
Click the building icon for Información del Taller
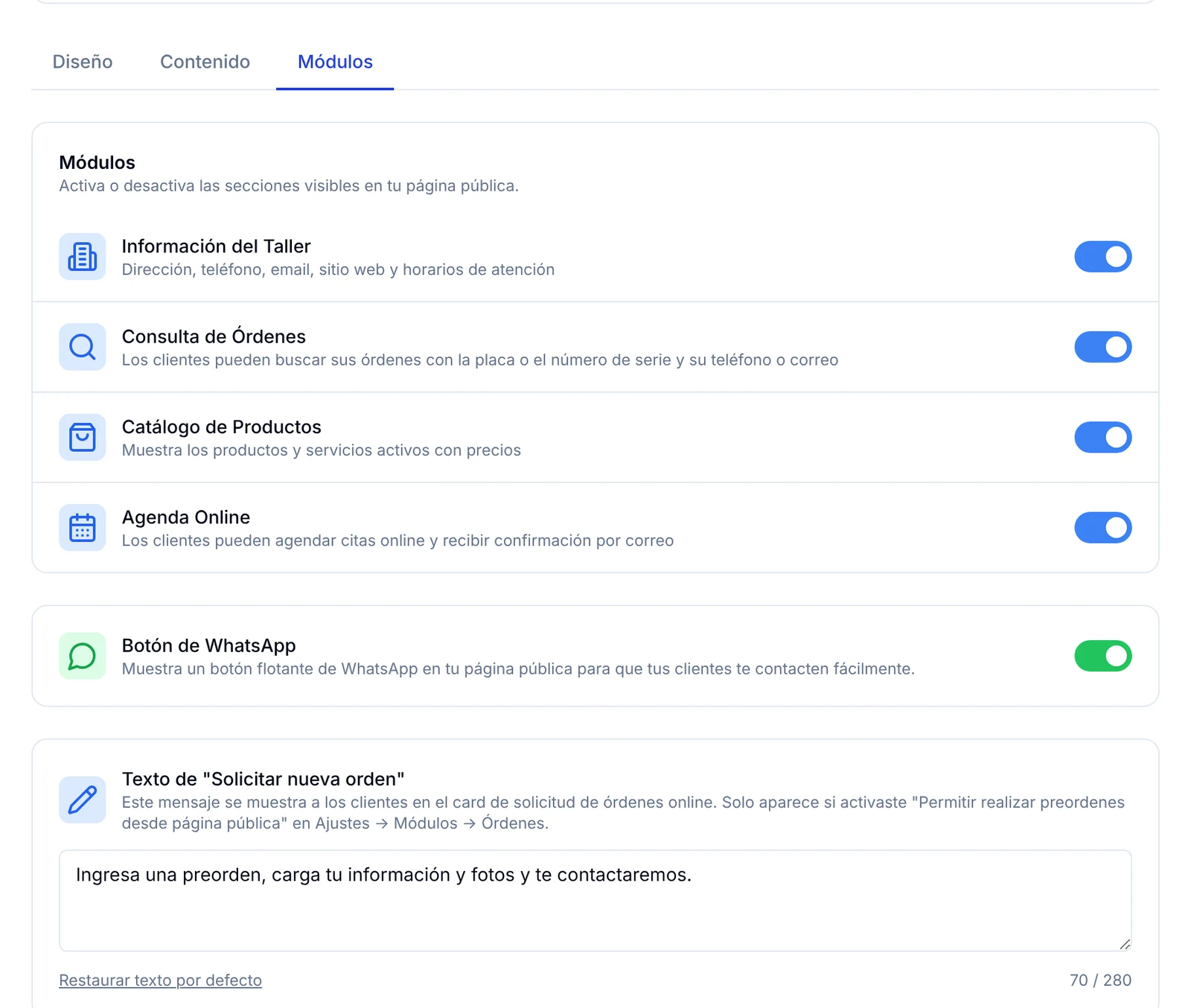click(82, 257)
